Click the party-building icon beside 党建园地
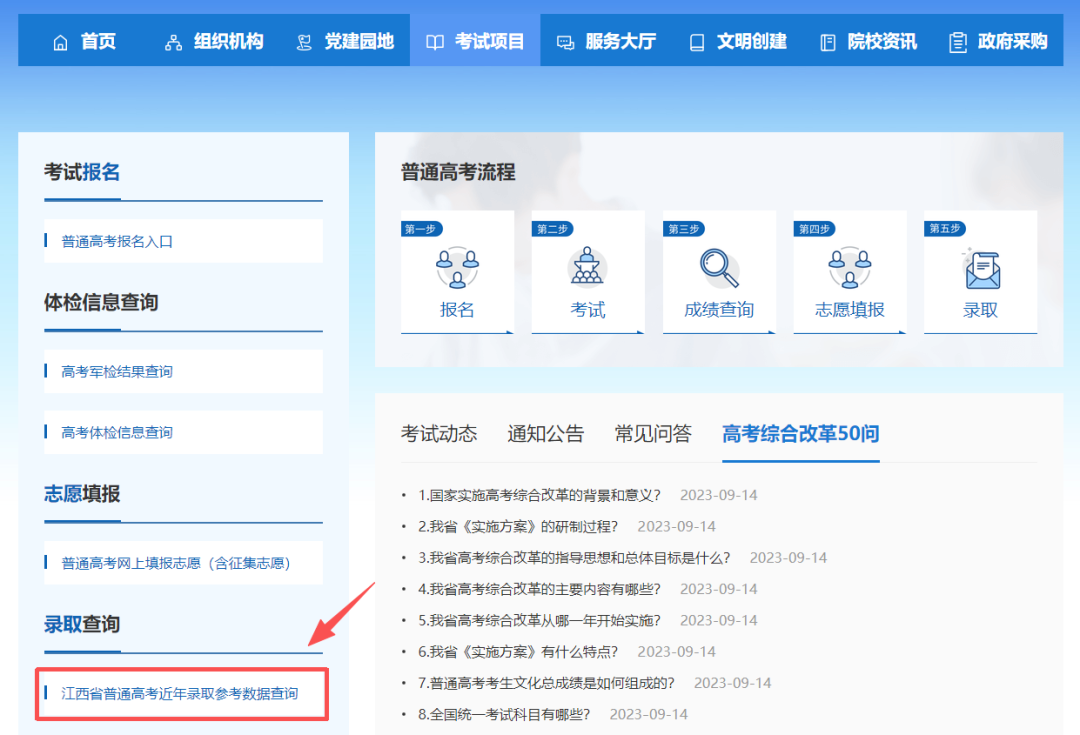Screen dimensions: 1080x735 point(304,43)
